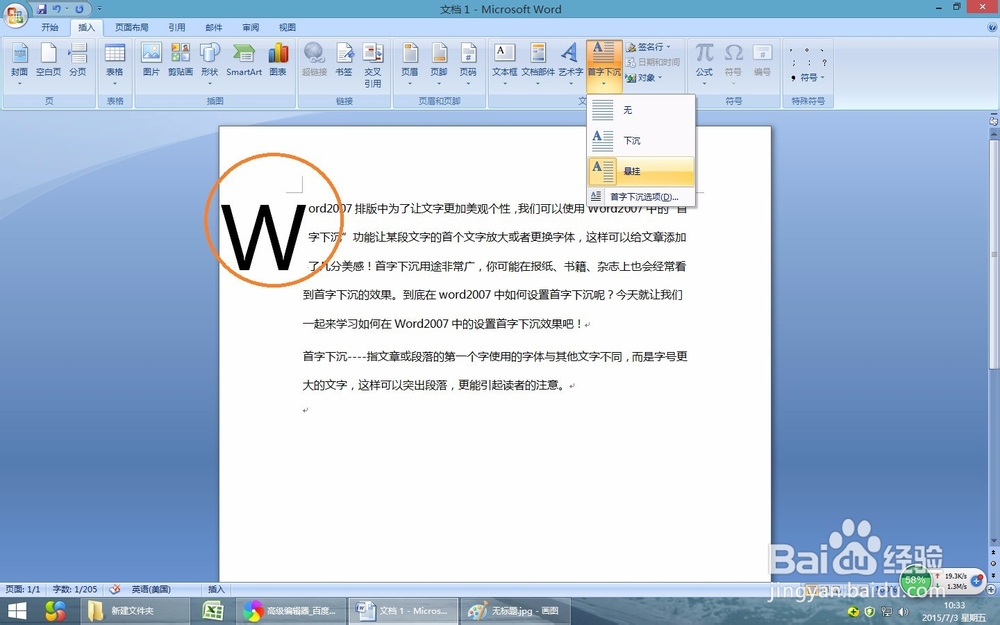
Task: Choose In Margin (悬挂) drop cap option
Action: pos(641,171)
